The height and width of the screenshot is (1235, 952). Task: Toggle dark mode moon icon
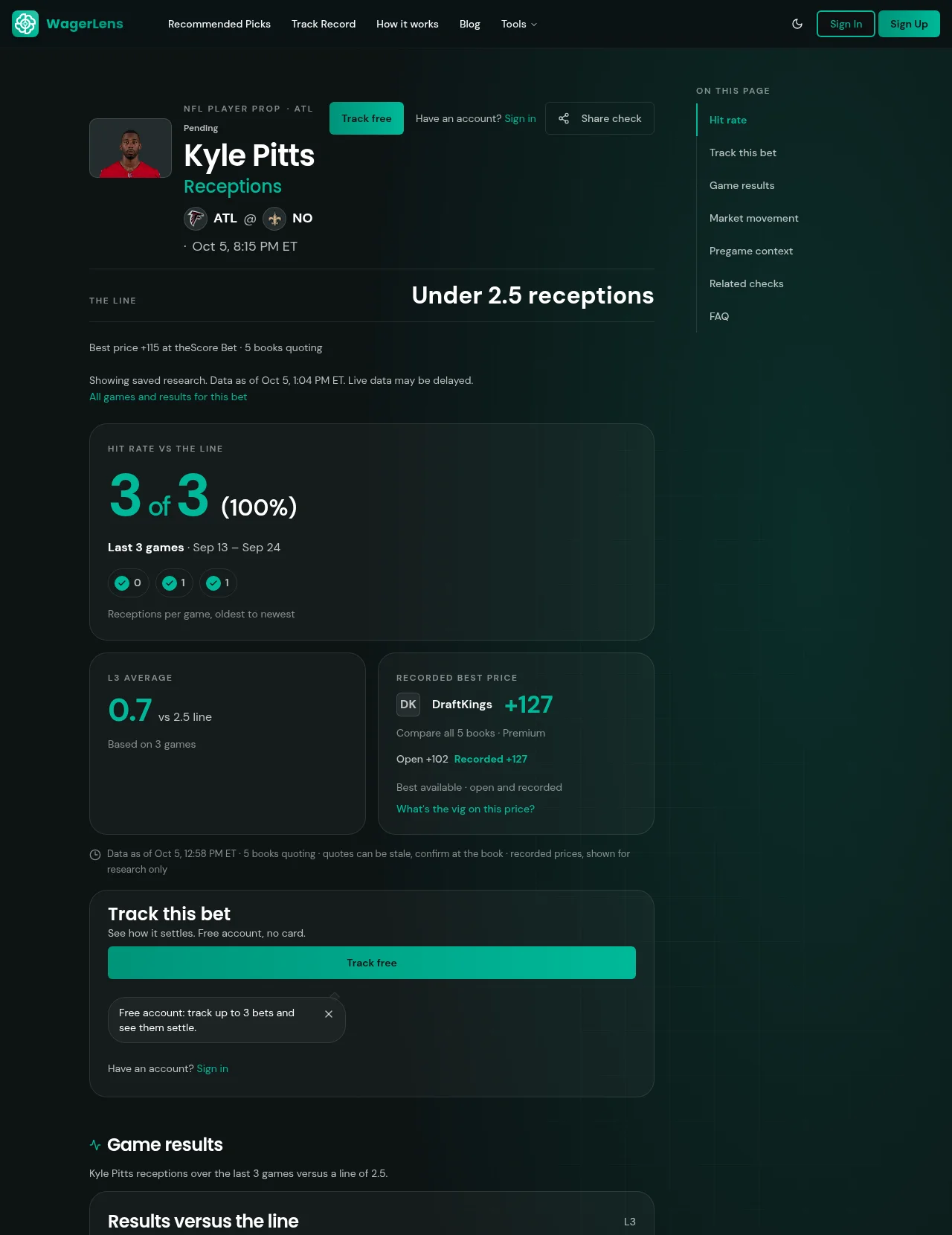pyautogui.click(x=797, y=24)
